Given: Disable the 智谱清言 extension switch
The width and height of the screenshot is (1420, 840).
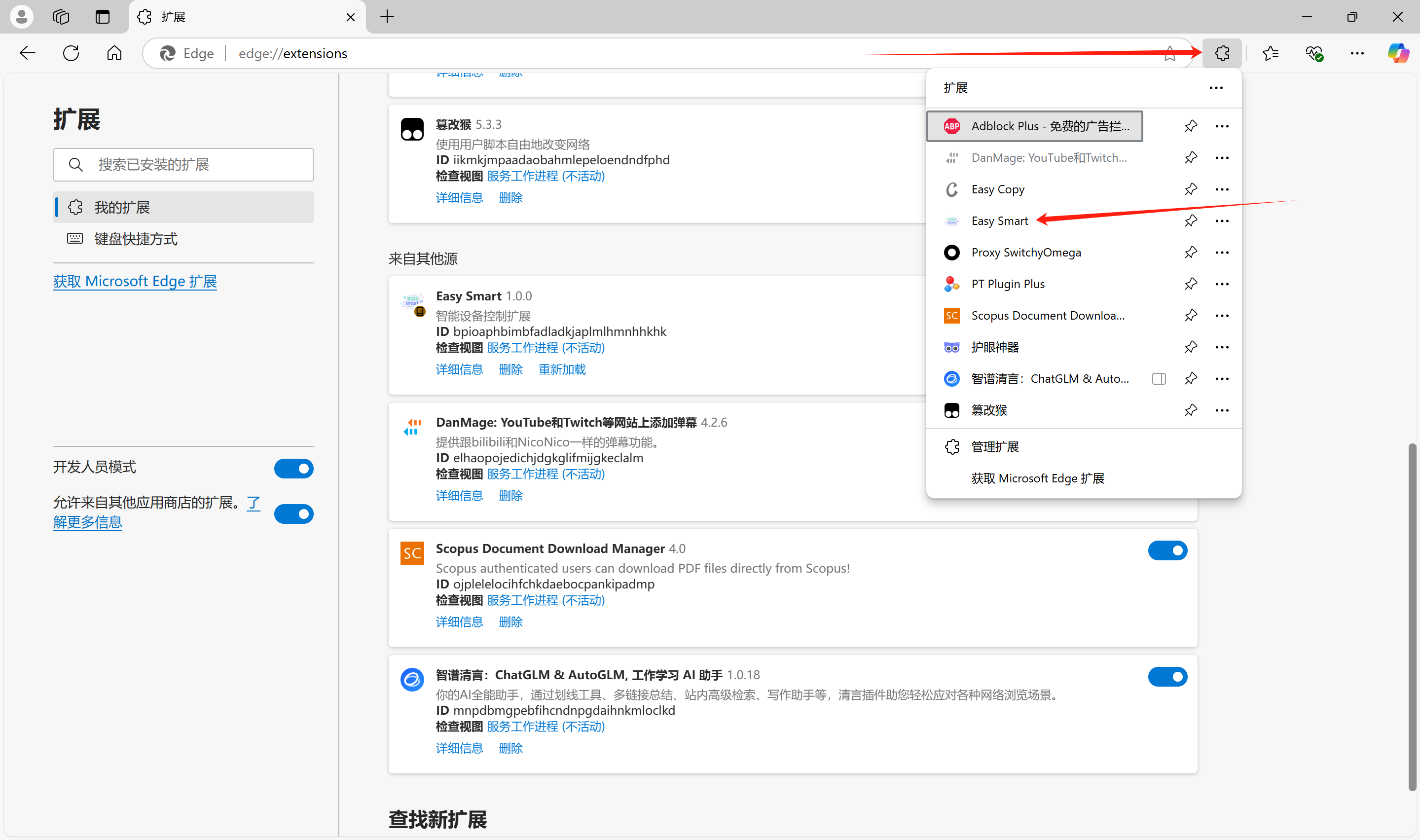Looking at the screenshot, I should tap(1167, 676).
